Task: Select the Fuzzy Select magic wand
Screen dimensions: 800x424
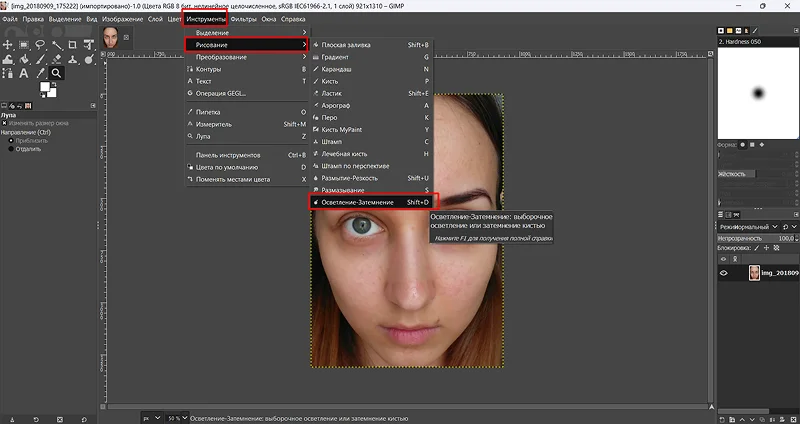Action: tap(56, 45)
